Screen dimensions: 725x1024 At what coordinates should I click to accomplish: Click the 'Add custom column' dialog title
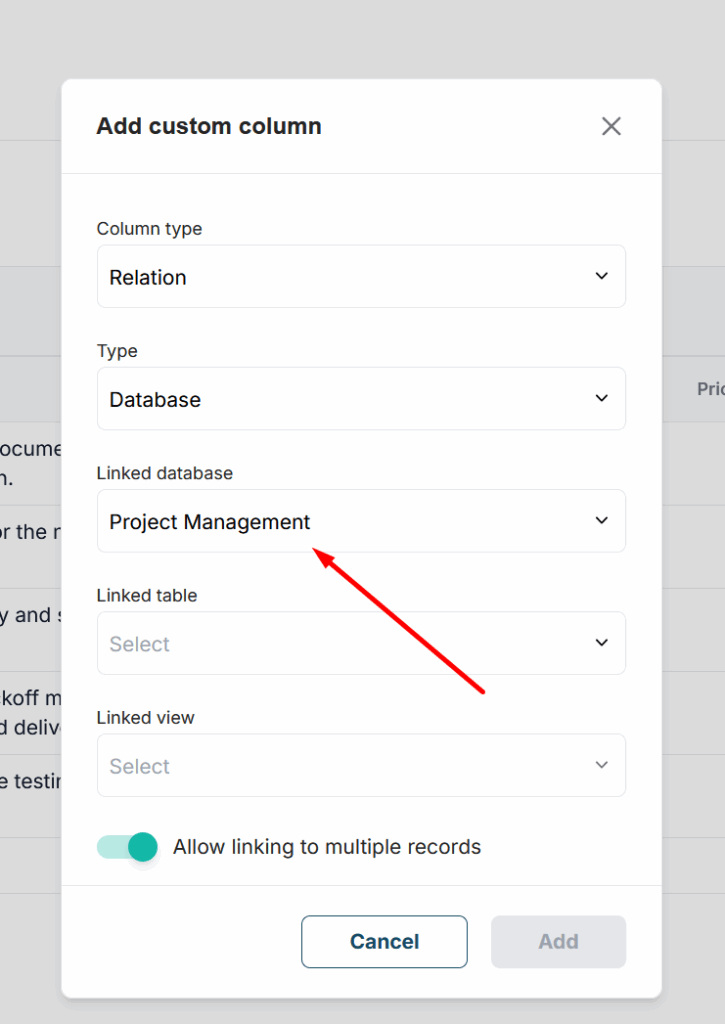point(209,126)
